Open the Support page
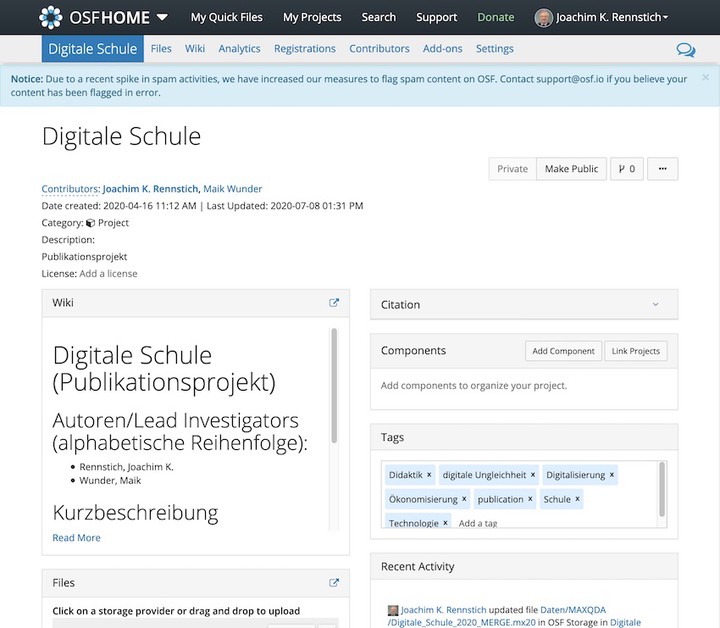The height and width of the screenshot is (628, 720). [436, 17]
